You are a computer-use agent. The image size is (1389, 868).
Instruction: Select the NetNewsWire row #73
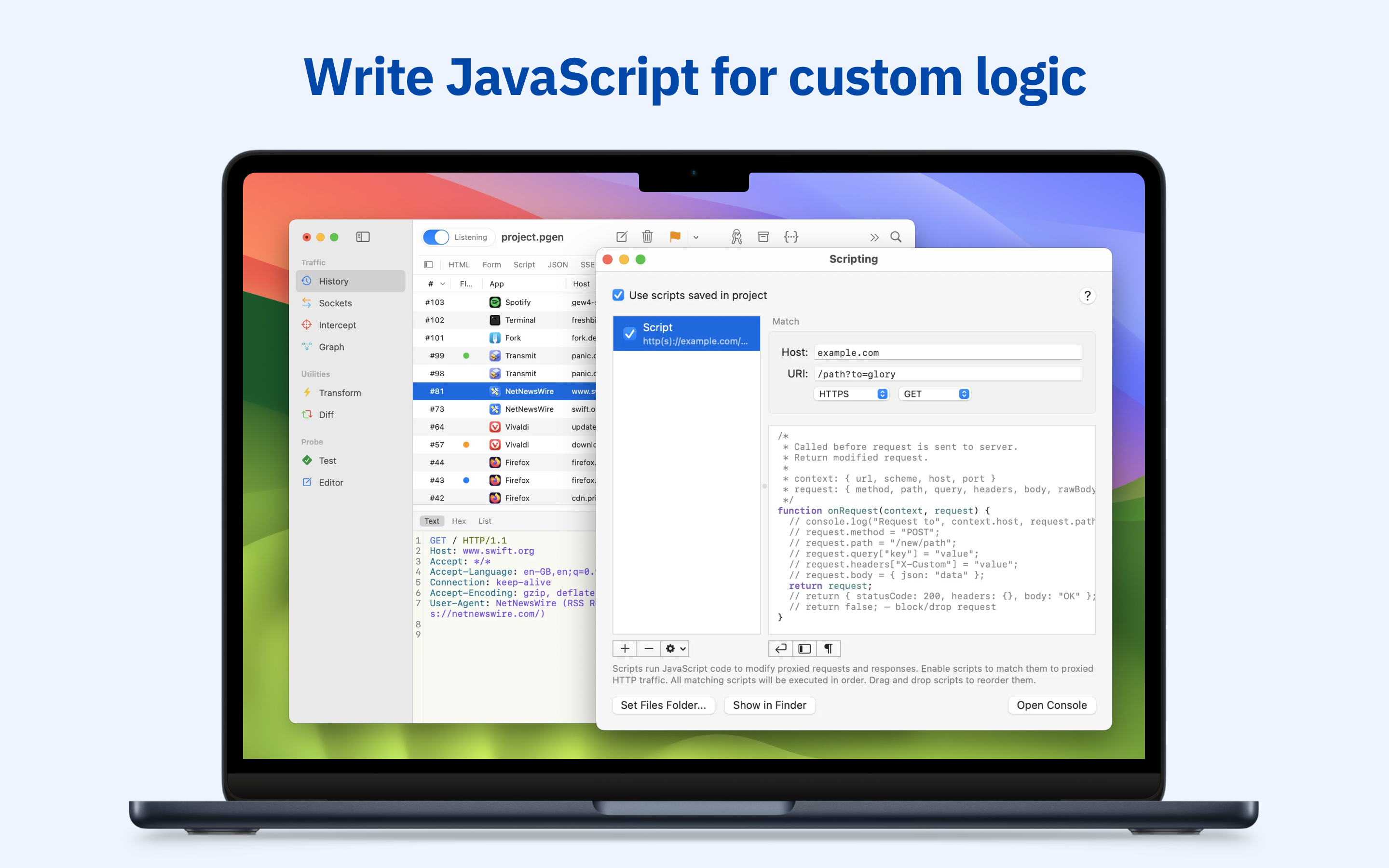504,409
